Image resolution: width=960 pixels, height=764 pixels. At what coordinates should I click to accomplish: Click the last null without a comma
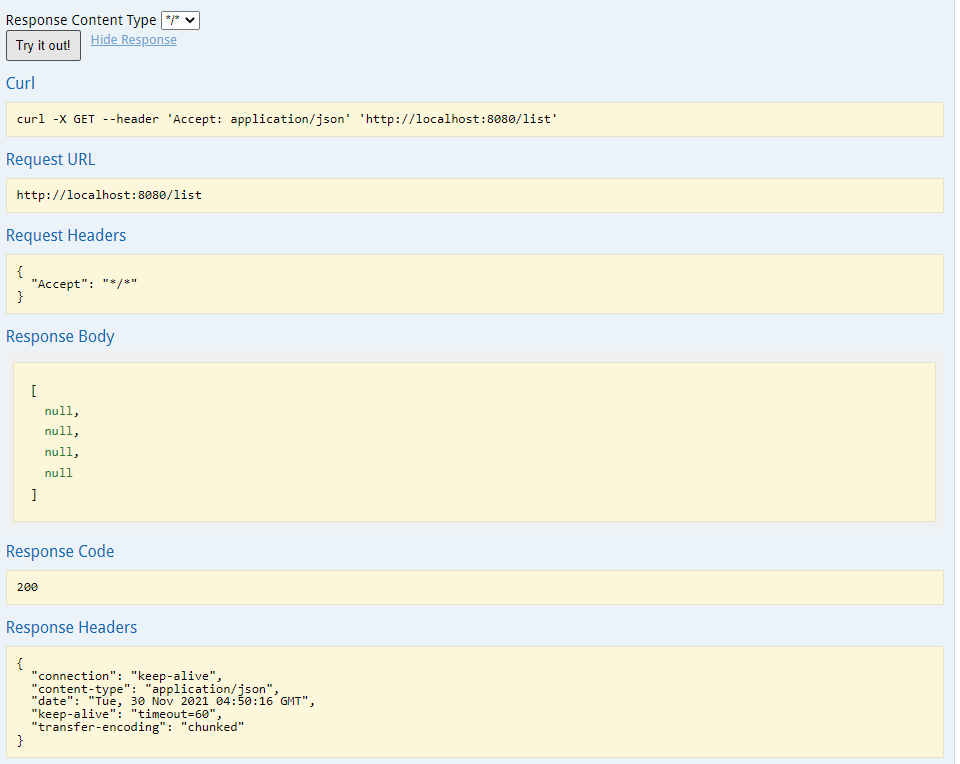click(58, 473)
